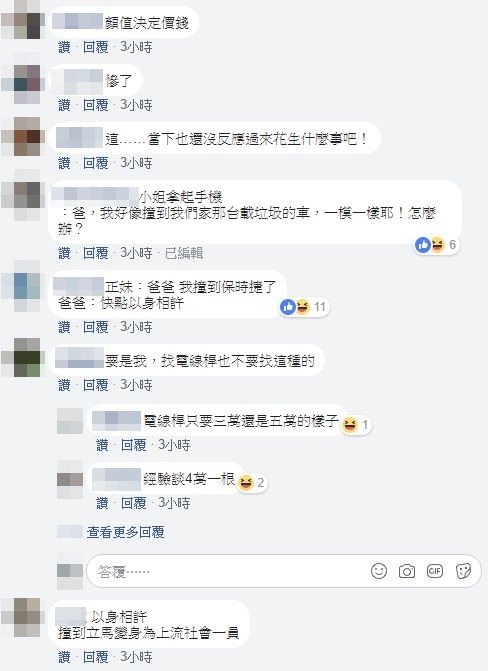Open the GIF picker in reply box
Screen dimensions: 488x671
[435, 571]
